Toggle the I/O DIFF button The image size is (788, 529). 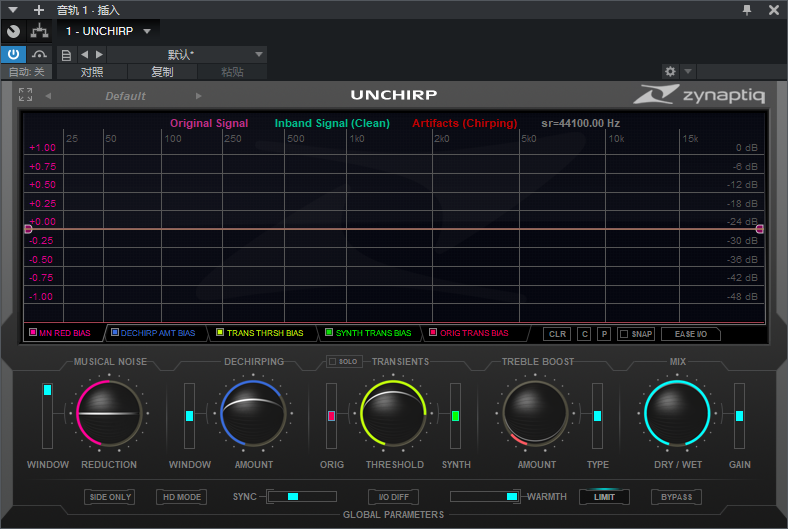tap(393, 497)
